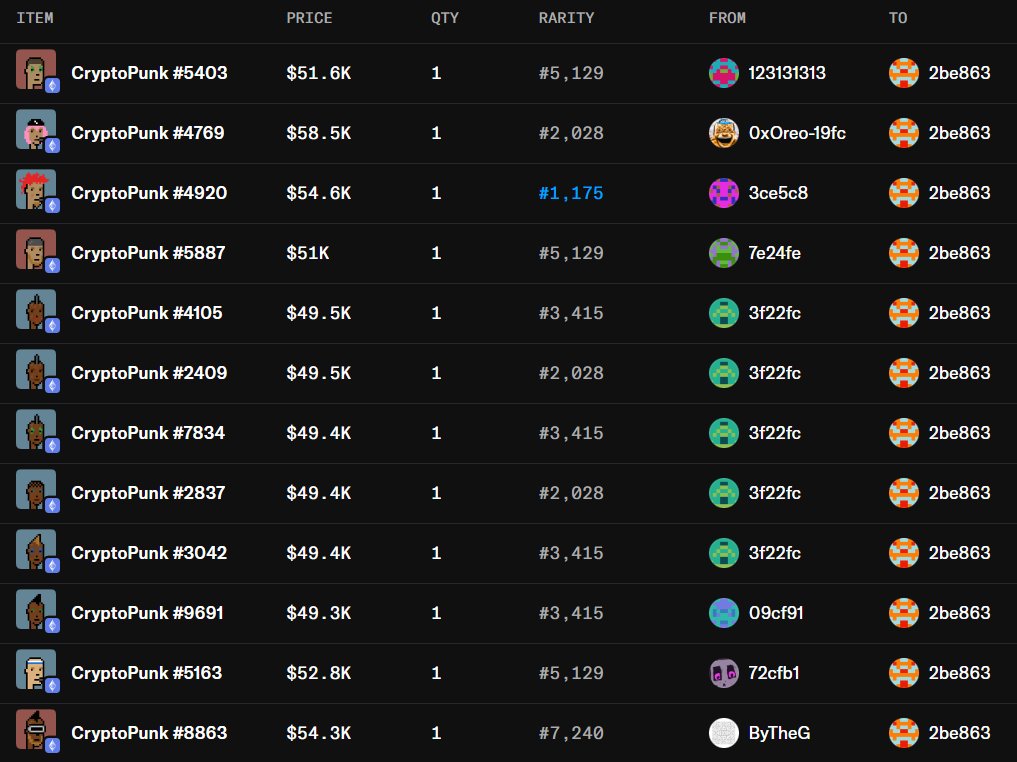Click Ethereum badge on CryptoPunk #7834 thumbnail
Viewport: 1017px width, 762px height.
click(x=53, y=445)
